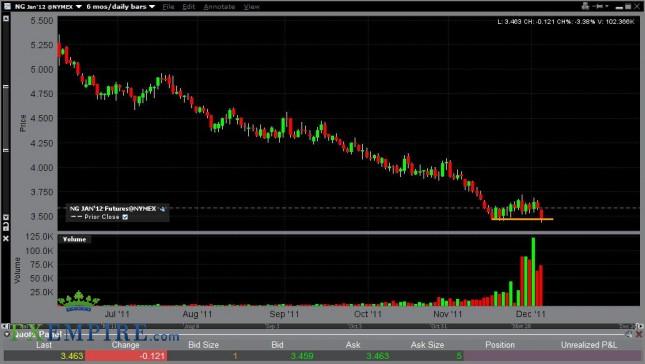Click the timeline scrollbar below the month labels
The height and width of the screenshot is (364, 645).
point(322,326)
